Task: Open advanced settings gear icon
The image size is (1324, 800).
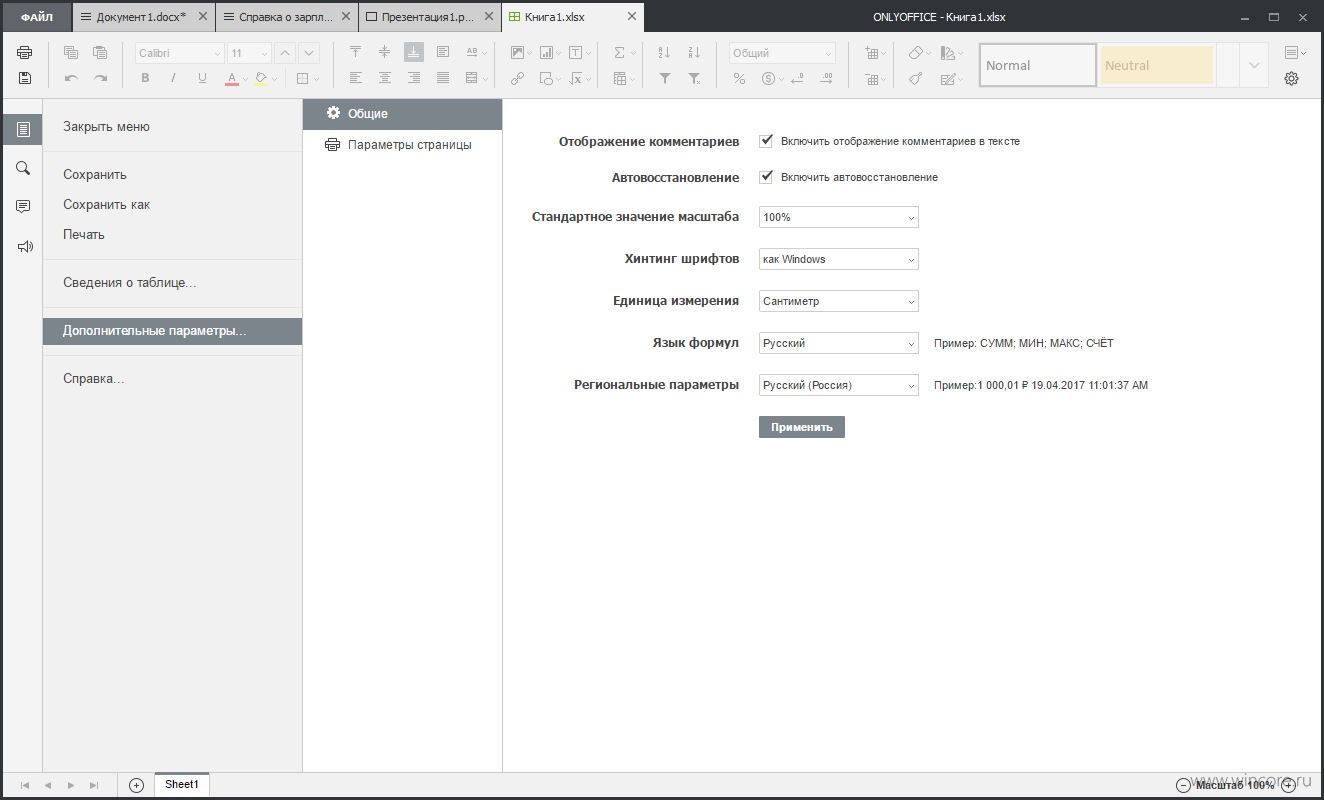Action: [1291, 78]
